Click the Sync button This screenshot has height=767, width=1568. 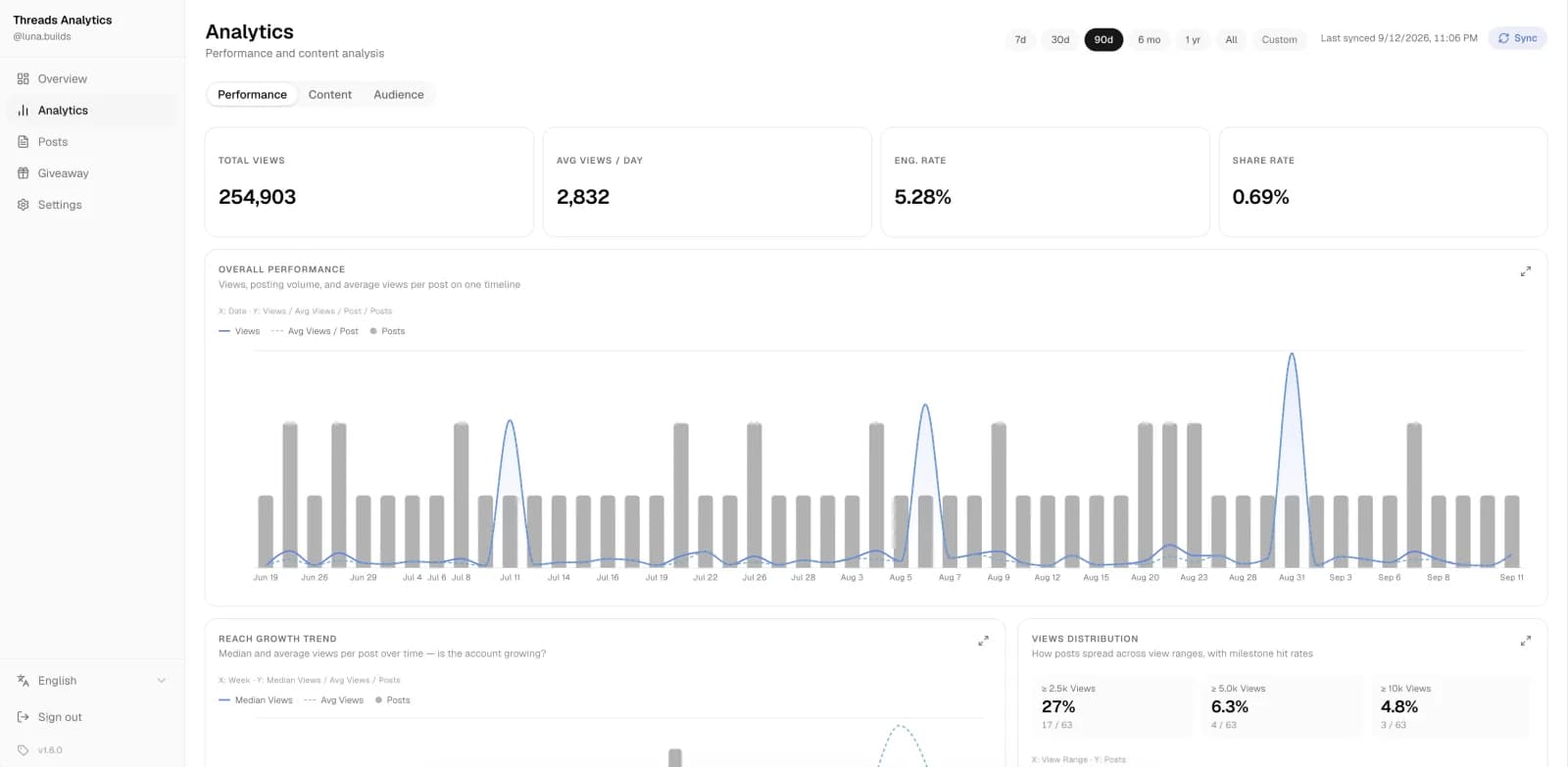[1517, 38]
